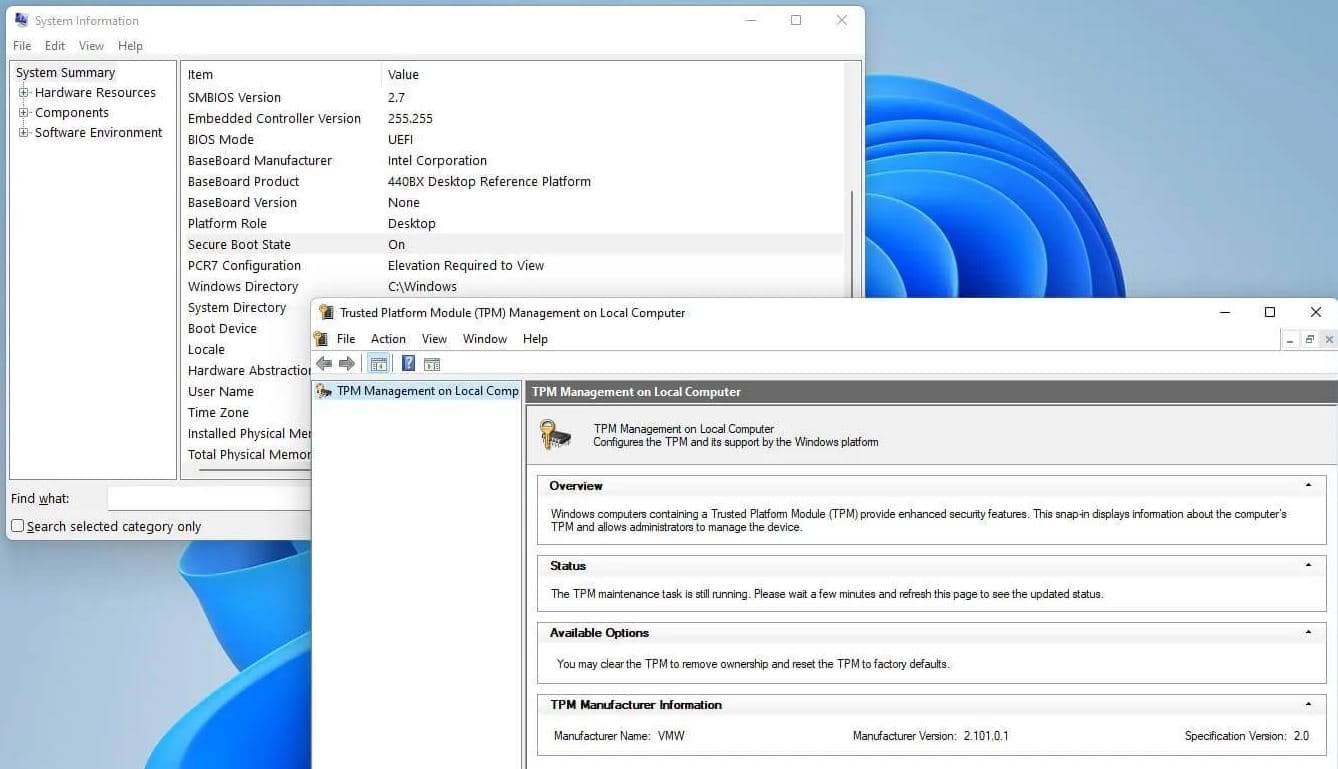1338x769 pixels.
Task: Click Specification Version 2.0 text
Action: [x=1247, y=736]
